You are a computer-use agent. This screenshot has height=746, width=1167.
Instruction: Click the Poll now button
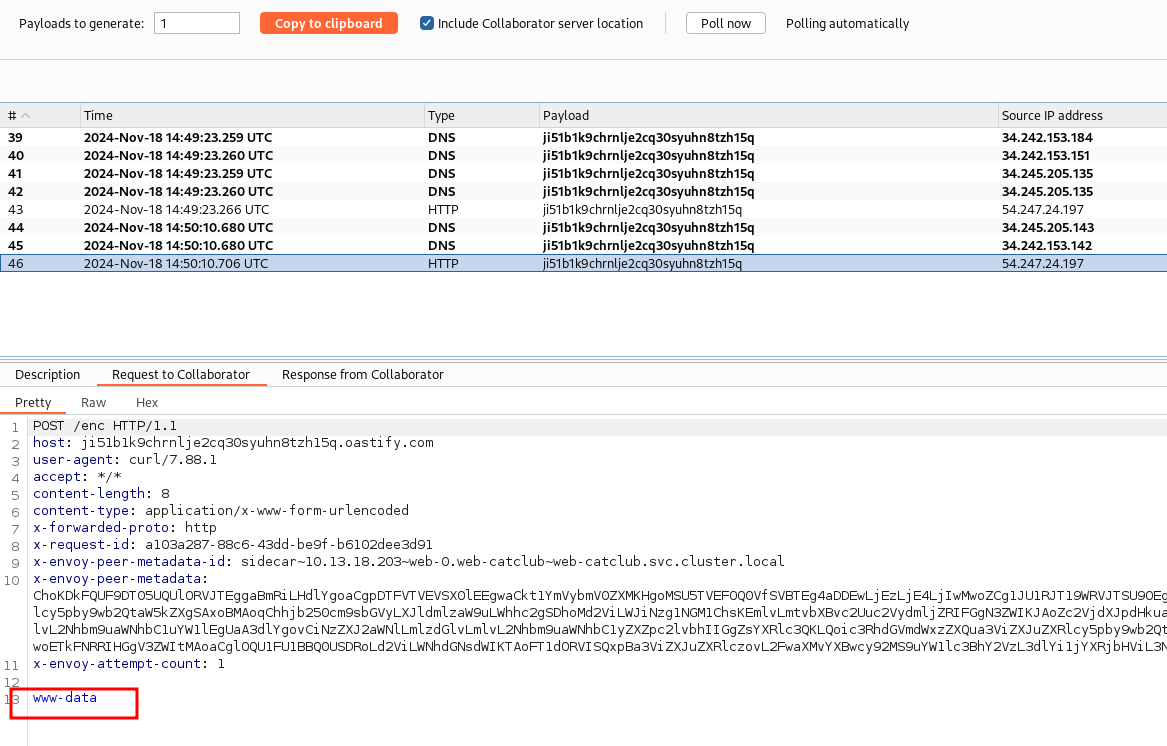(x=725, y=22)
